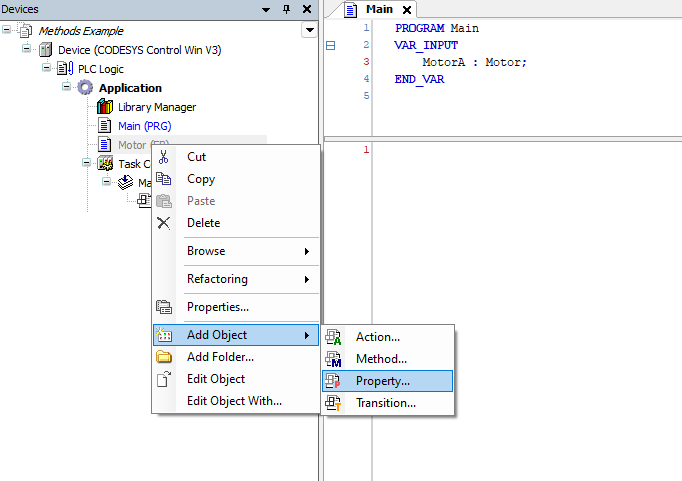Select PLC Logic tree label
The width and height of the screenshot is (682, 481).
click(x=101, y=69)
